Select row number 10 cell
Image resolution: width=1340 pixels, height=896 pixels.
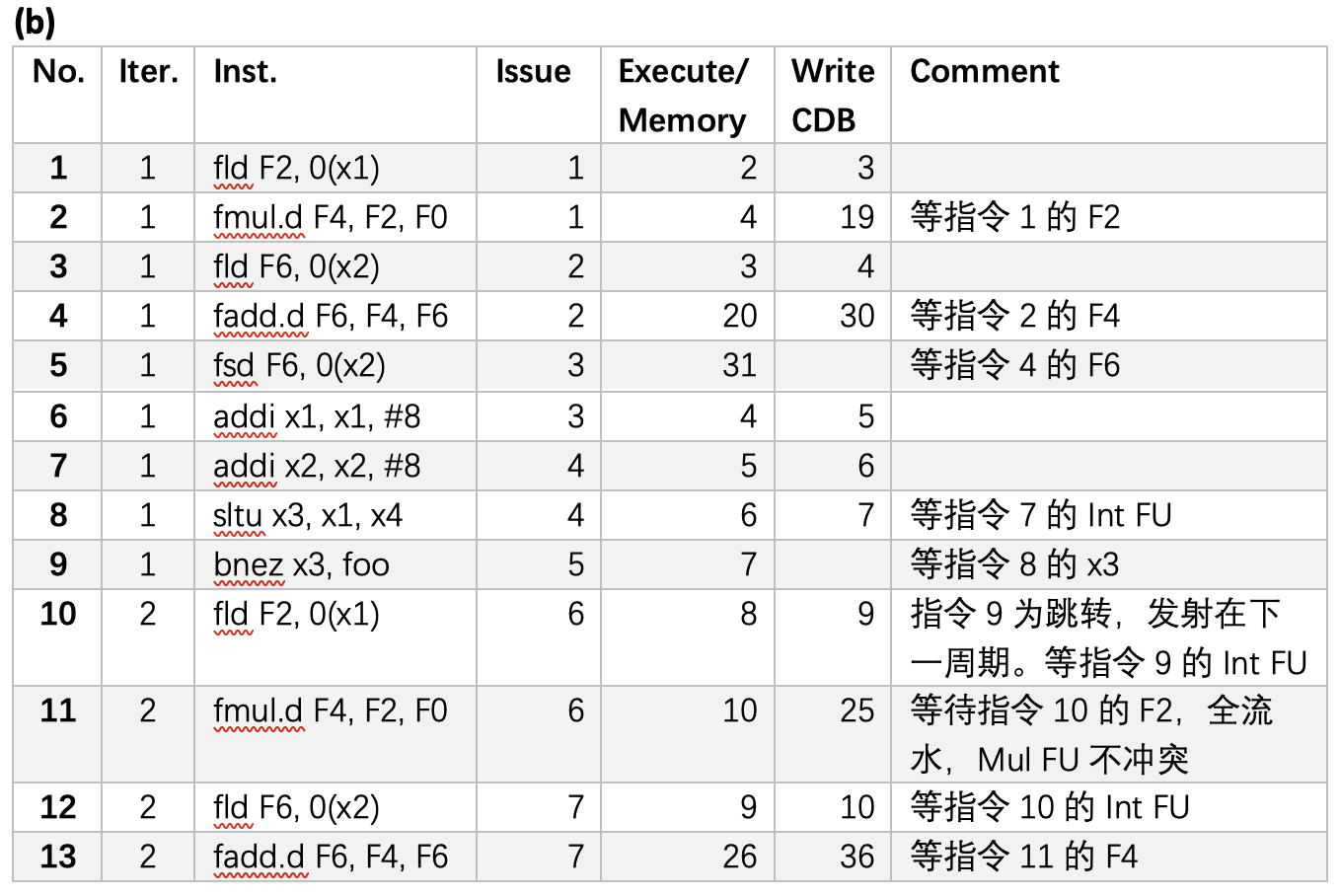58,614
